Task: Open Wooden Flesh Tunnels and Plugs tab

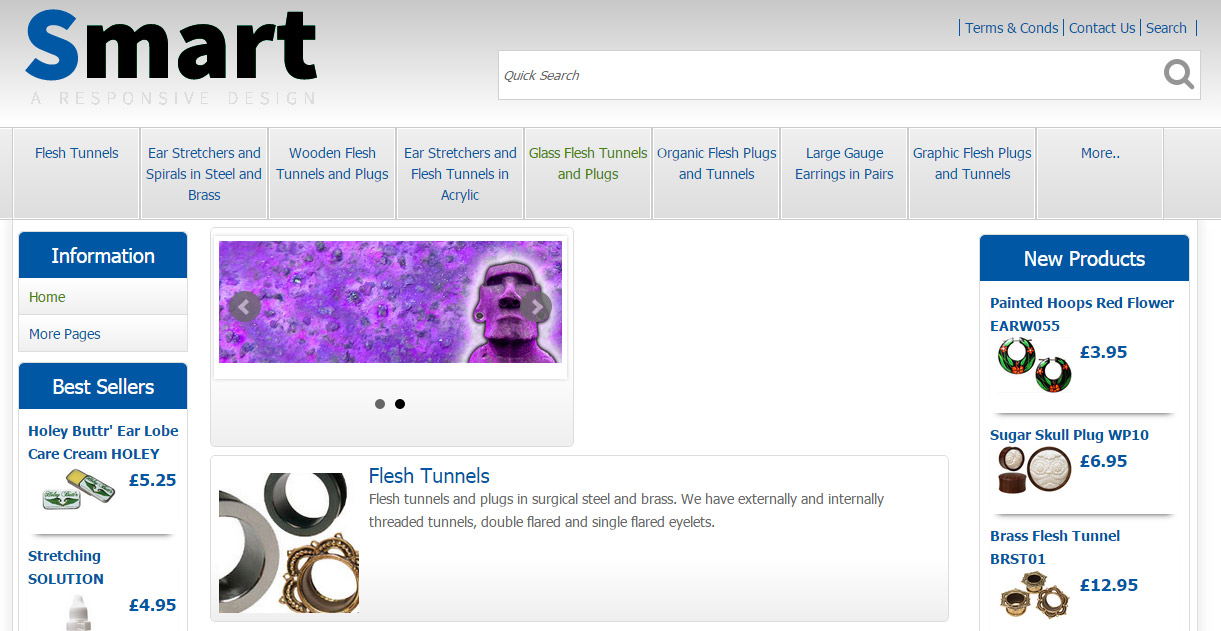Action: [332, 164]
